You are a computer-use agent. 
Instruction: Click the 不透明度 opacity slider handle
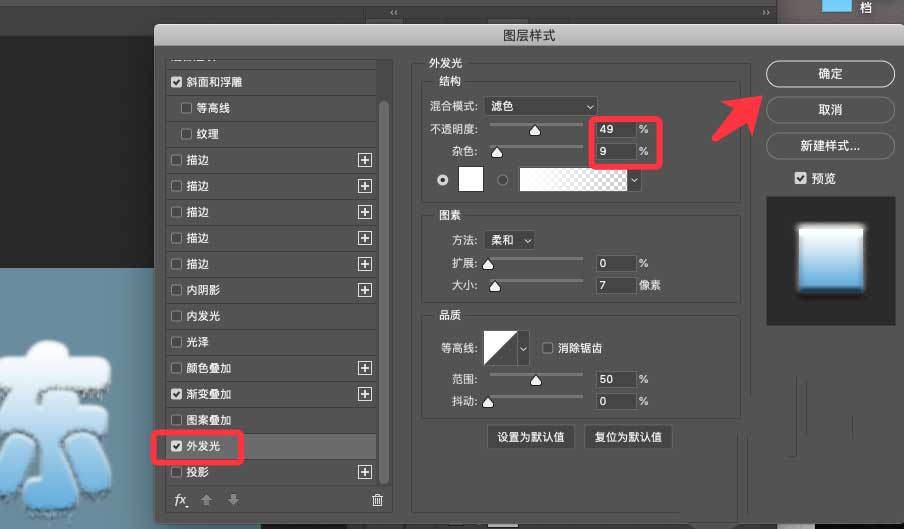pos(535,130)
